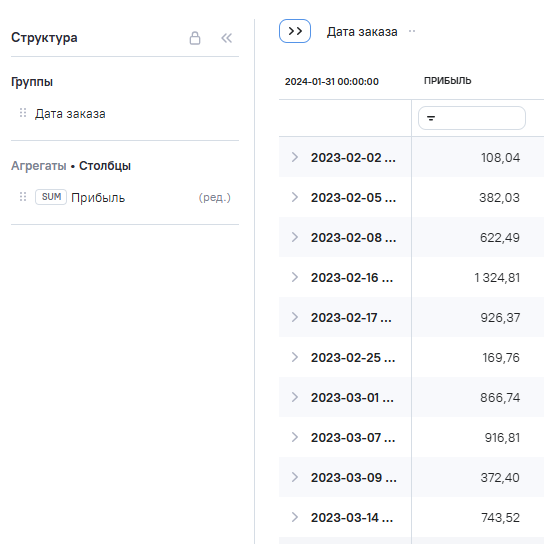The image size is (544, 544).
Task: Click the filter icon in ПРИБЫЛЬ filter field
Action: pyautogui.click(x=431, y=118)
